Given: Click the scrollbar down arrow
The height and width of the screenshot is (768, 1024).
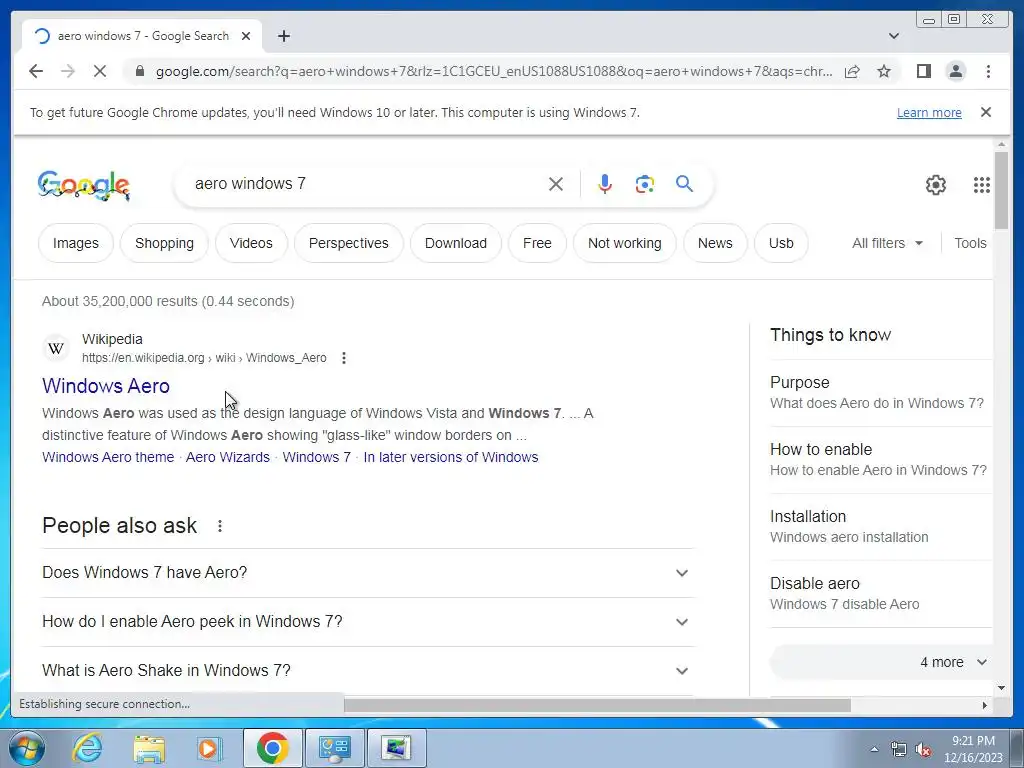Looking at the screenshot, I should [x=1001, y=688].
